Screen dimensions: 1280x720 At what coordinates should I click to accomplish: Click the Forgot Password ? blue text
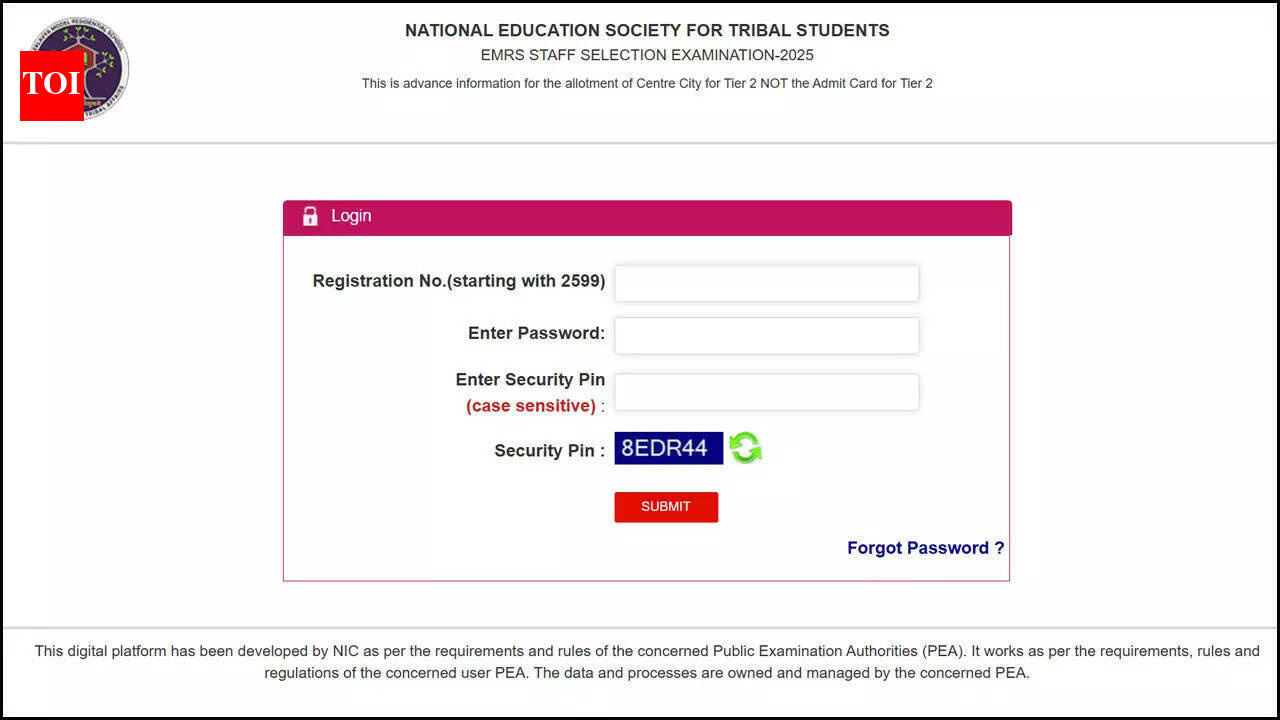click(925, 548)
